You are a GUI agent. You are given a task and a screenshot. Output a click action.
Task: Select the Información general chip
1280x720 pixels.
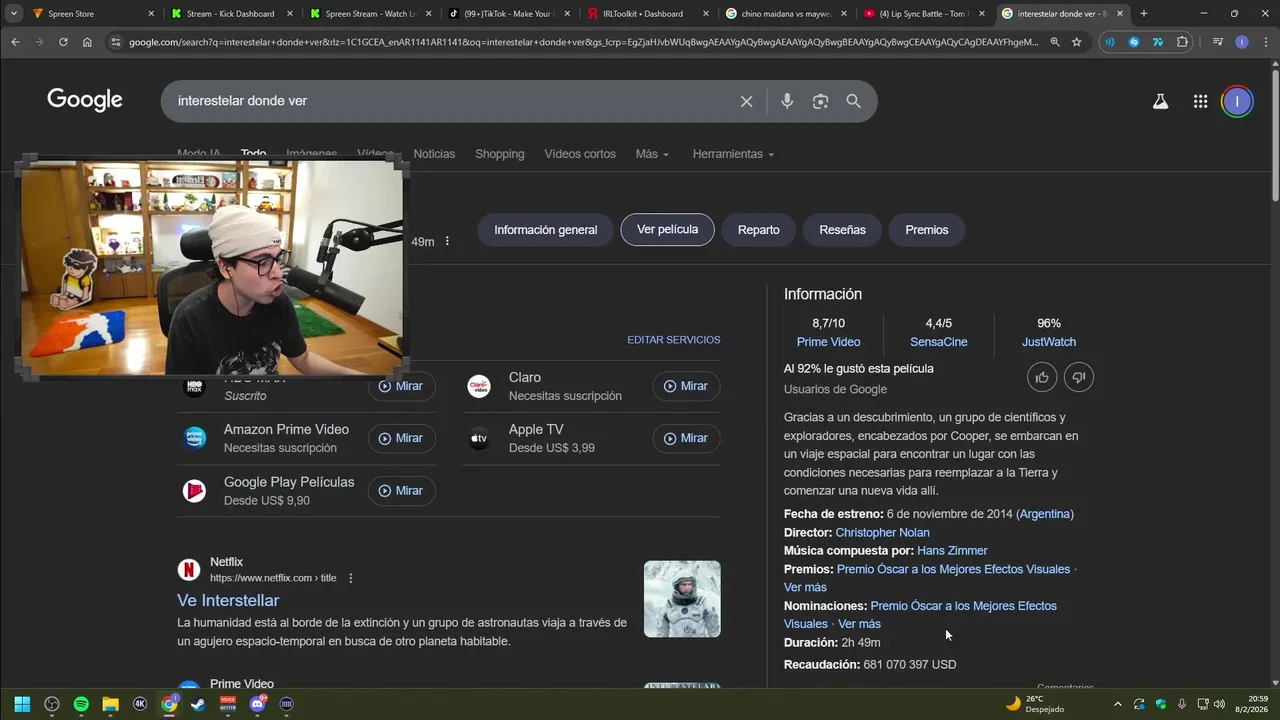[546, 230]
